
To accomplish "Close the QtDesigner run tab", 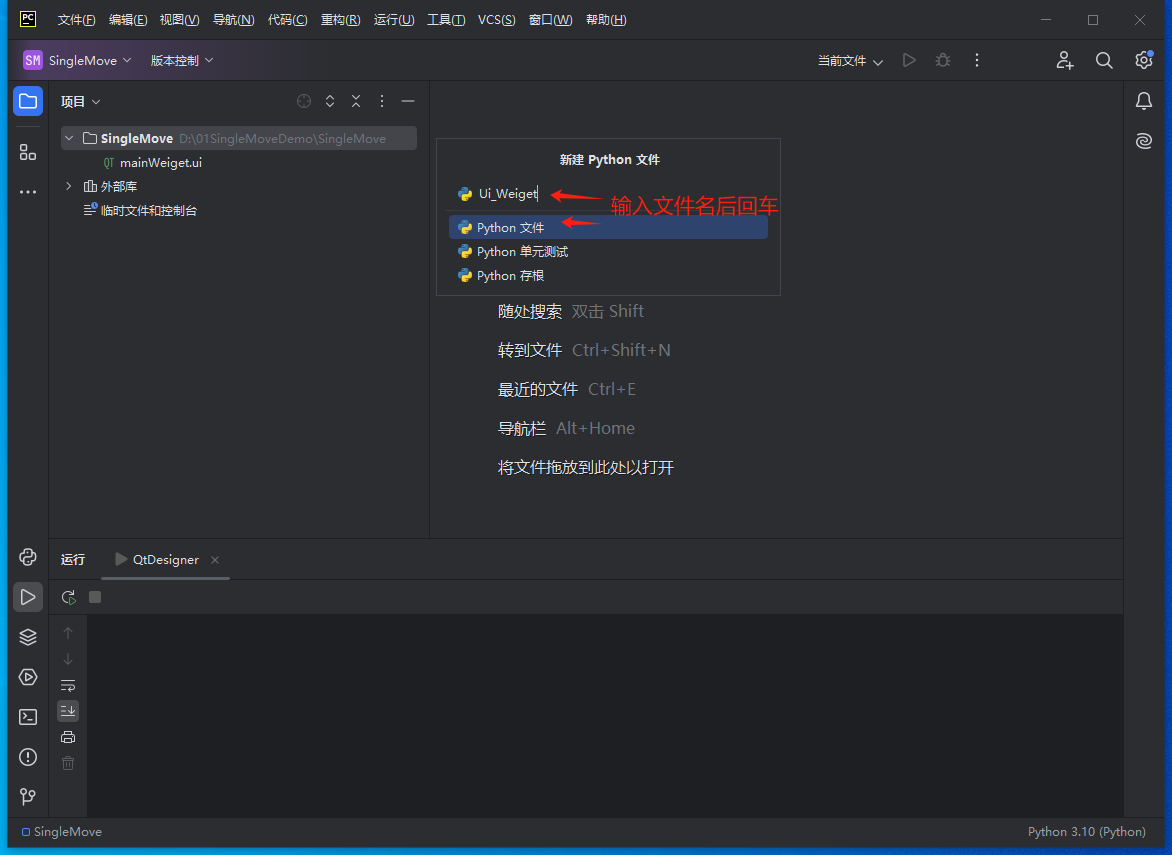I will [x=215, y=560].
